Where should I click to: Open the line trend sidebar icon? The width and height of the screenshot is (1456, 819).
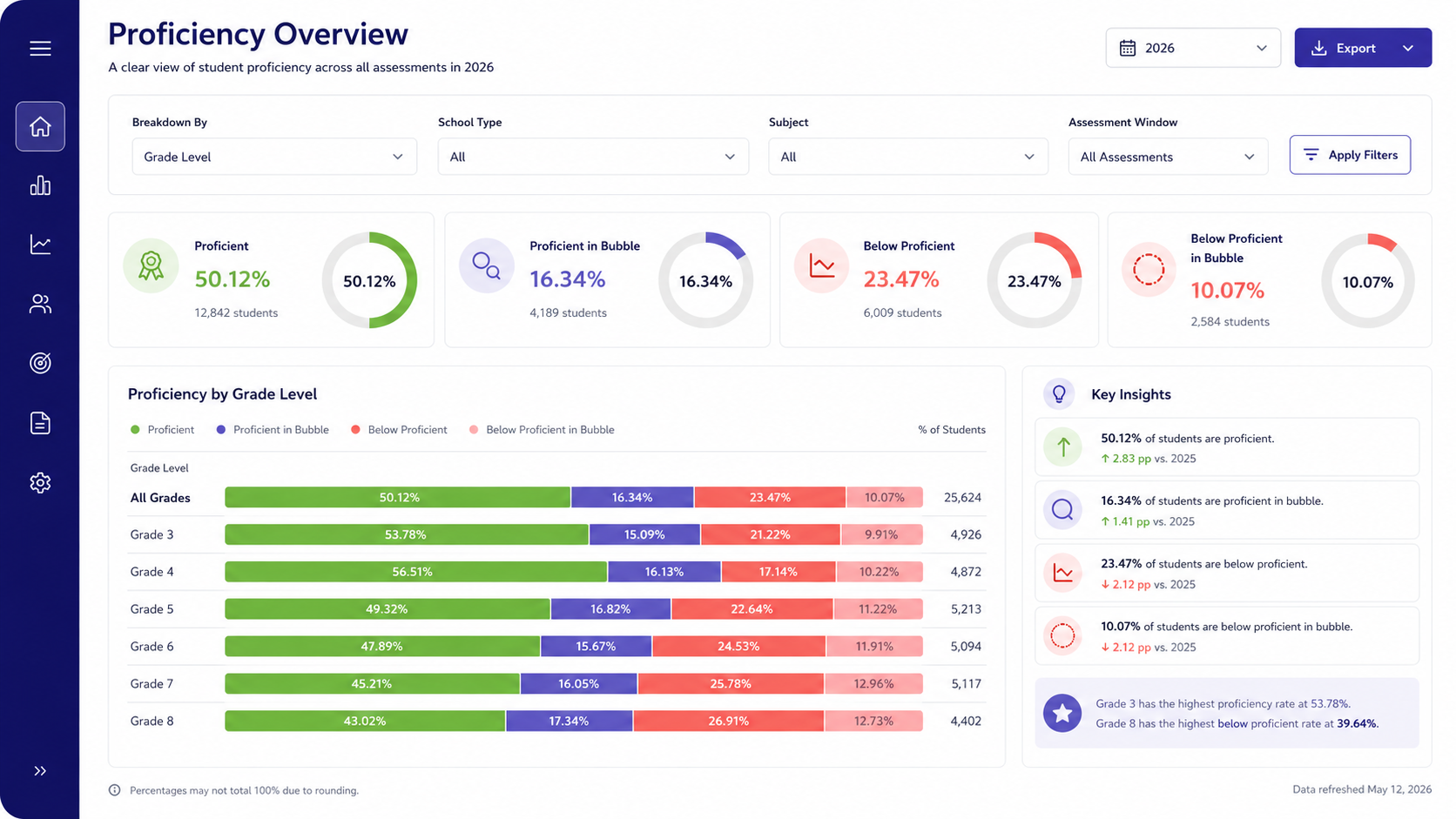click(x=40, y=245)
